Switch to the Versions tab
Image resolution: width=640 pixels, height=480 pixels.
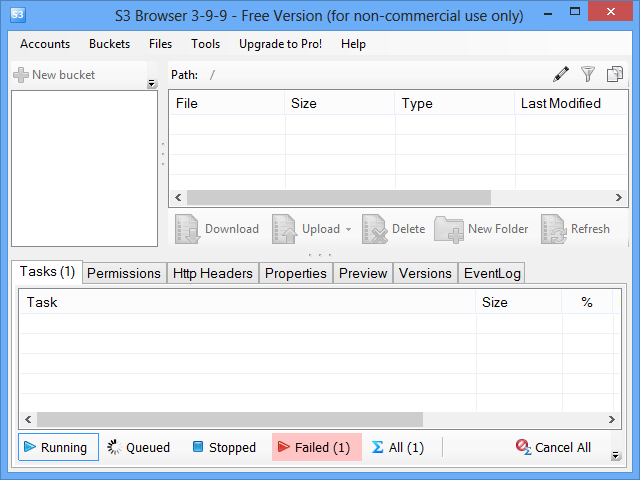[x=425, y=273]
